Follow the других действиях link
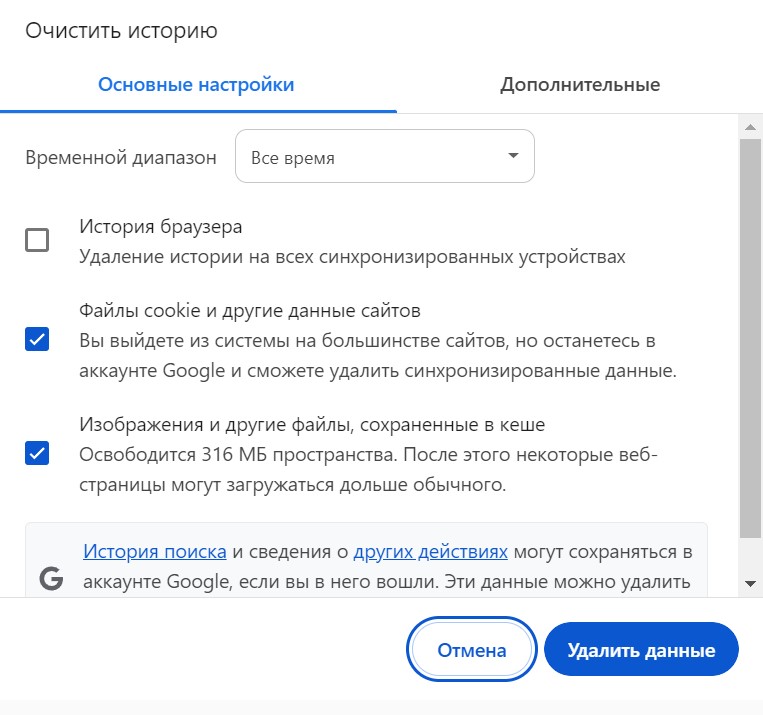This screenshot has height=715, width=763. (431, 551)
